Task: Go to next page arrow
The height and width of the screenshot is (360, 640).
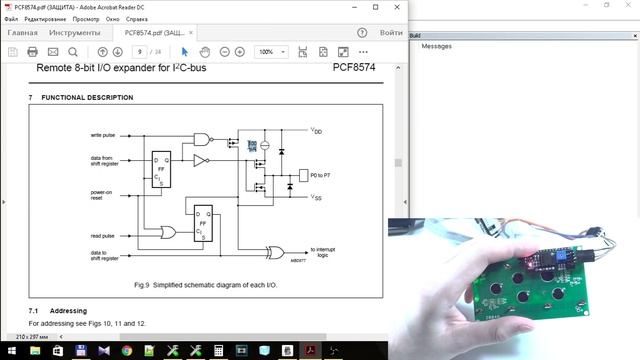Action: 118,52
